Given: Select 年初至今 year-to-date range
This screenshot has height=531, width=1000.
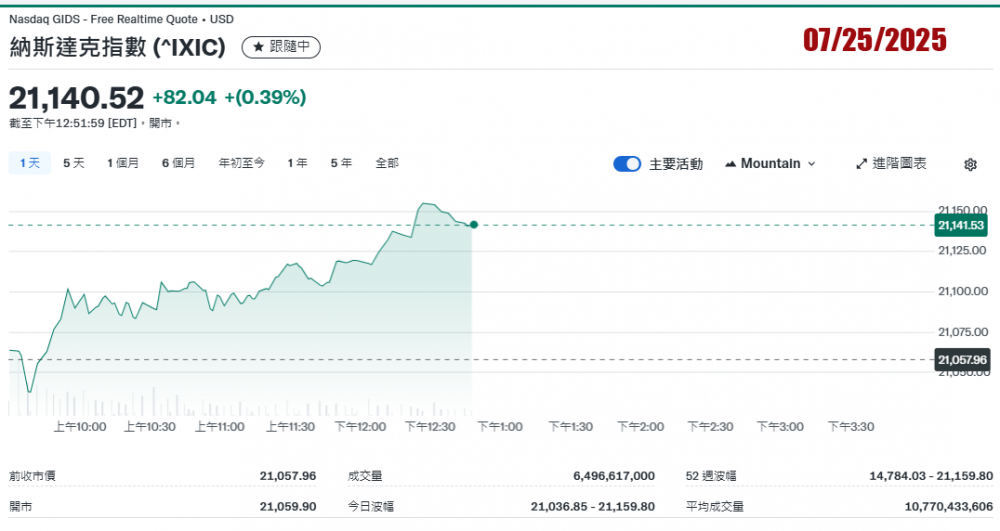Looking at the screenshot, I should point(241,163).
